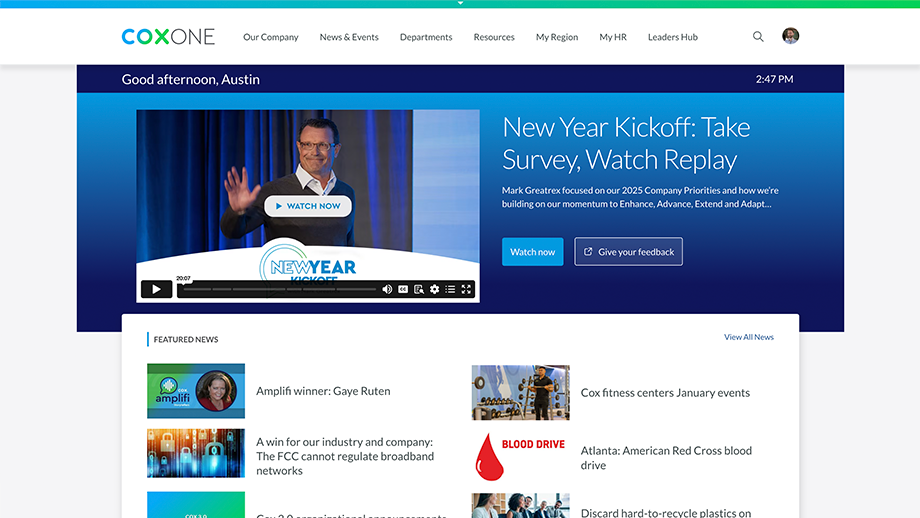The width and height of the screenshot is (920, 518).
Task: Click the Watch Now overlay on video
Action: 308,206
